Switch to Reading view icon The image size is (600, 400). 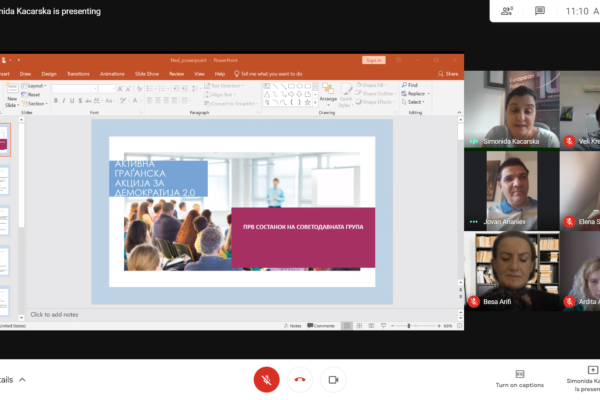pyautogui.click(x=371, y=326)
